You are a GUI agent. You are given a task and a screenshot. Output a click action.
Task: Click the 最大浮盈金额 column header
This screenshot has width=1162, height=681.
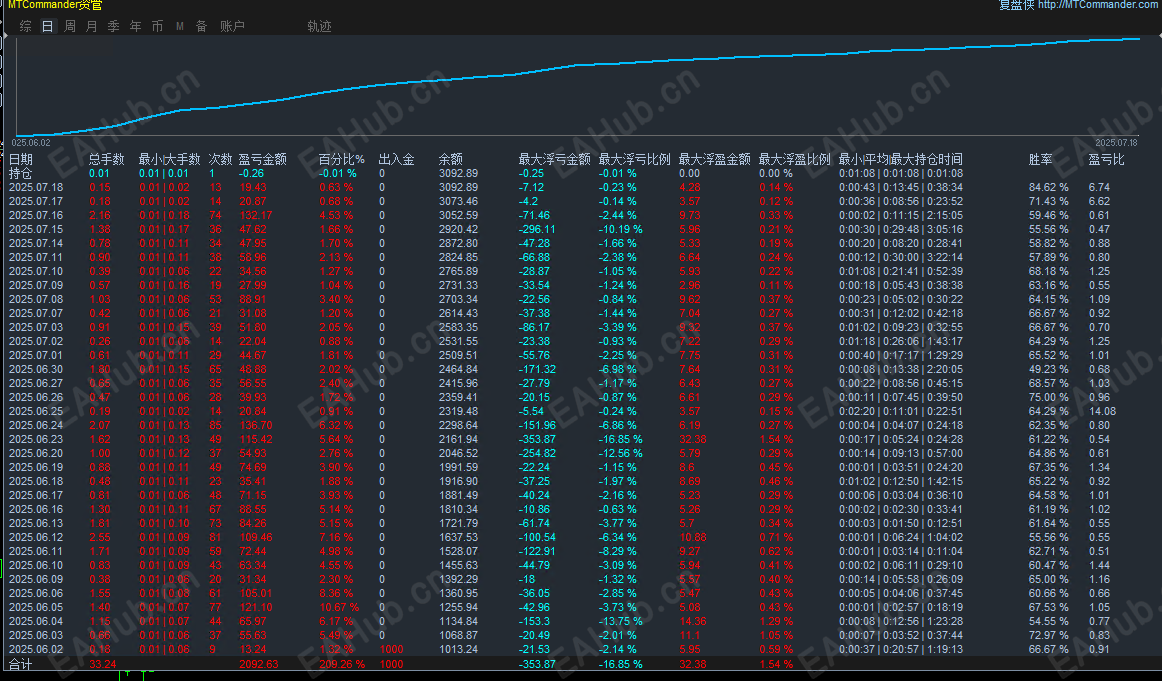[x=714, y=159]
